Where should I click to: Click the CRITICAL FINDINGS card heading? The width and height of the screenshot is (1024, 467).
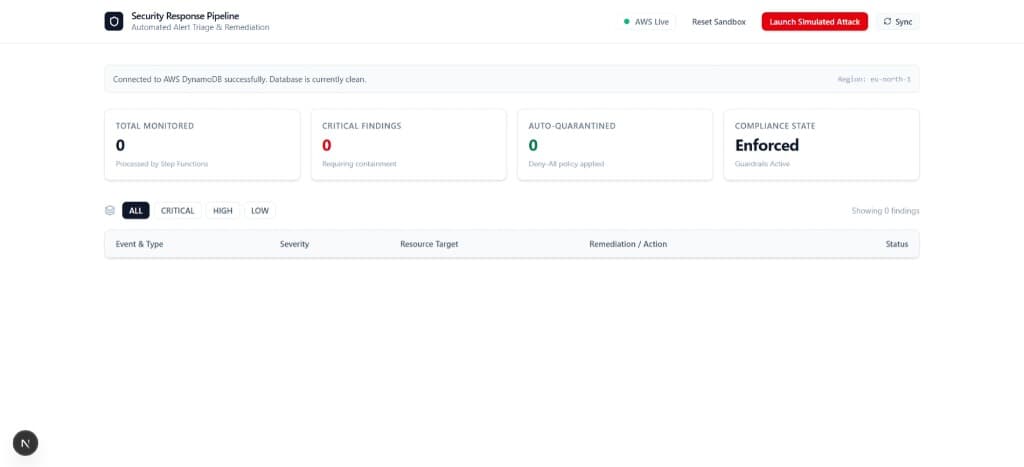362,126
